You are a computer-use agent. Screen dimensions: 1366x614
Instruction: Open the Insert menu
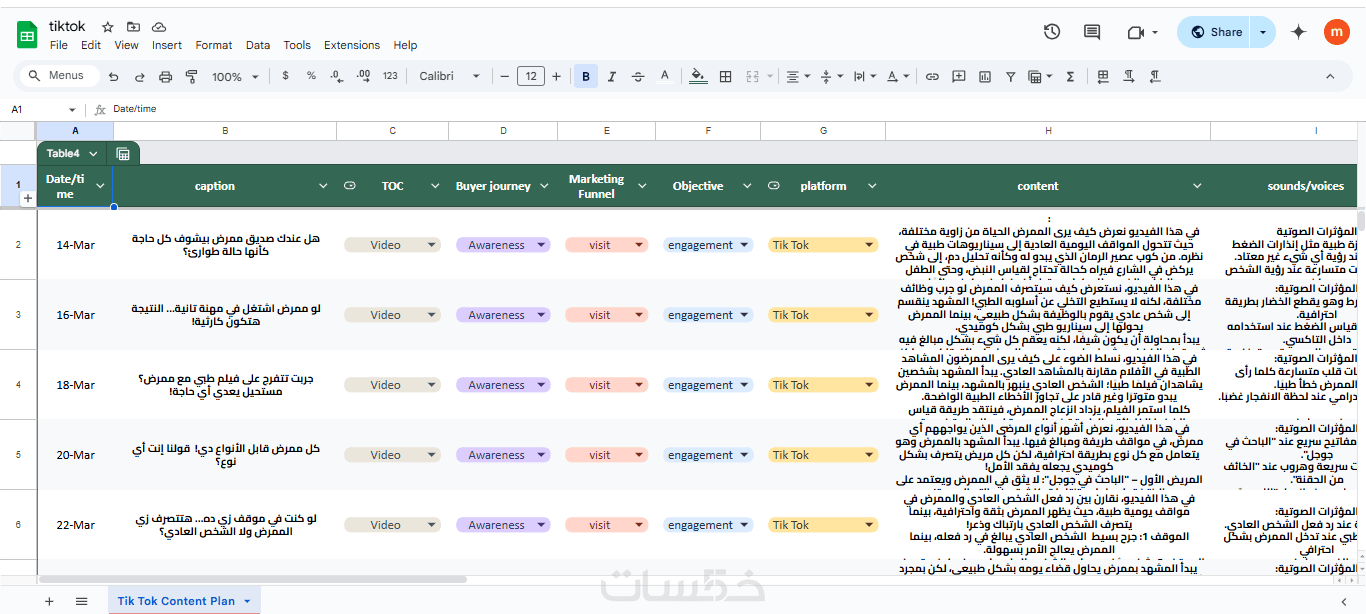(x=167, y=45)
